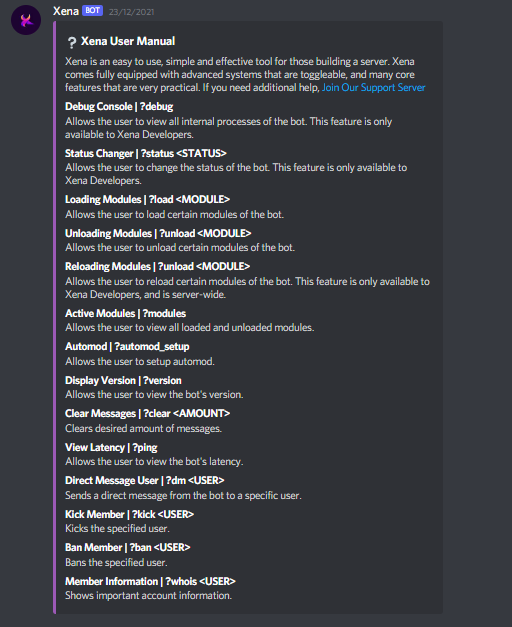Open the Xena bot avatar
The width and height of the screenshot is (512, 627).
click(26, 20)
